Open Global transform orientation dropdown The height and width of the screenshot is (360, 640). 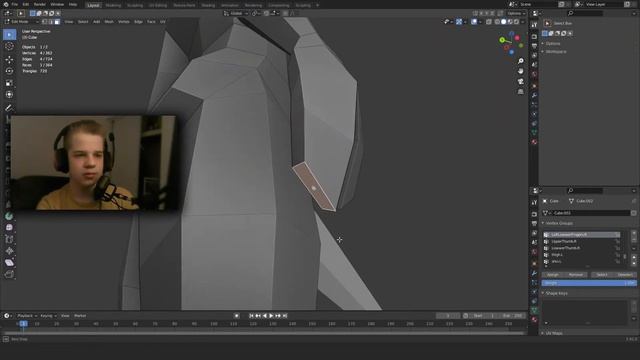(x=236, y=13)
